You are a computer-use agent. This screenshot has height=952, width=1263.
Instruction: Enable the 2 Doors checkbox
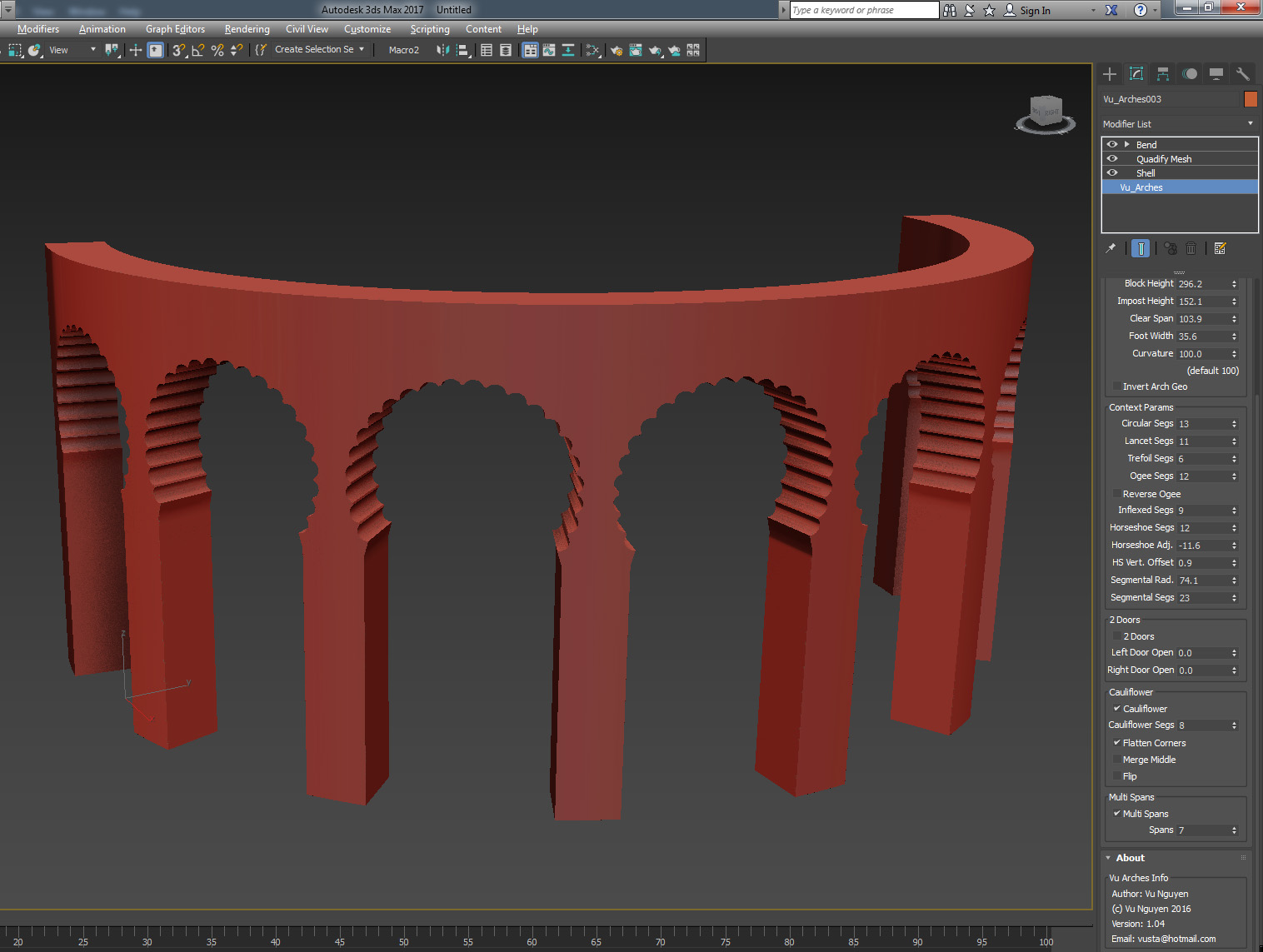pyautogui.click(x=1117, y=635)
